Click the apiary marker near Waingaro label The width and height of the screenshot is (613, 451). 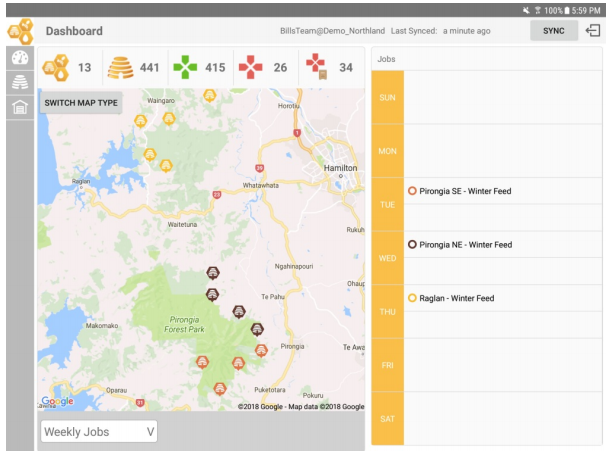point(142,120)
